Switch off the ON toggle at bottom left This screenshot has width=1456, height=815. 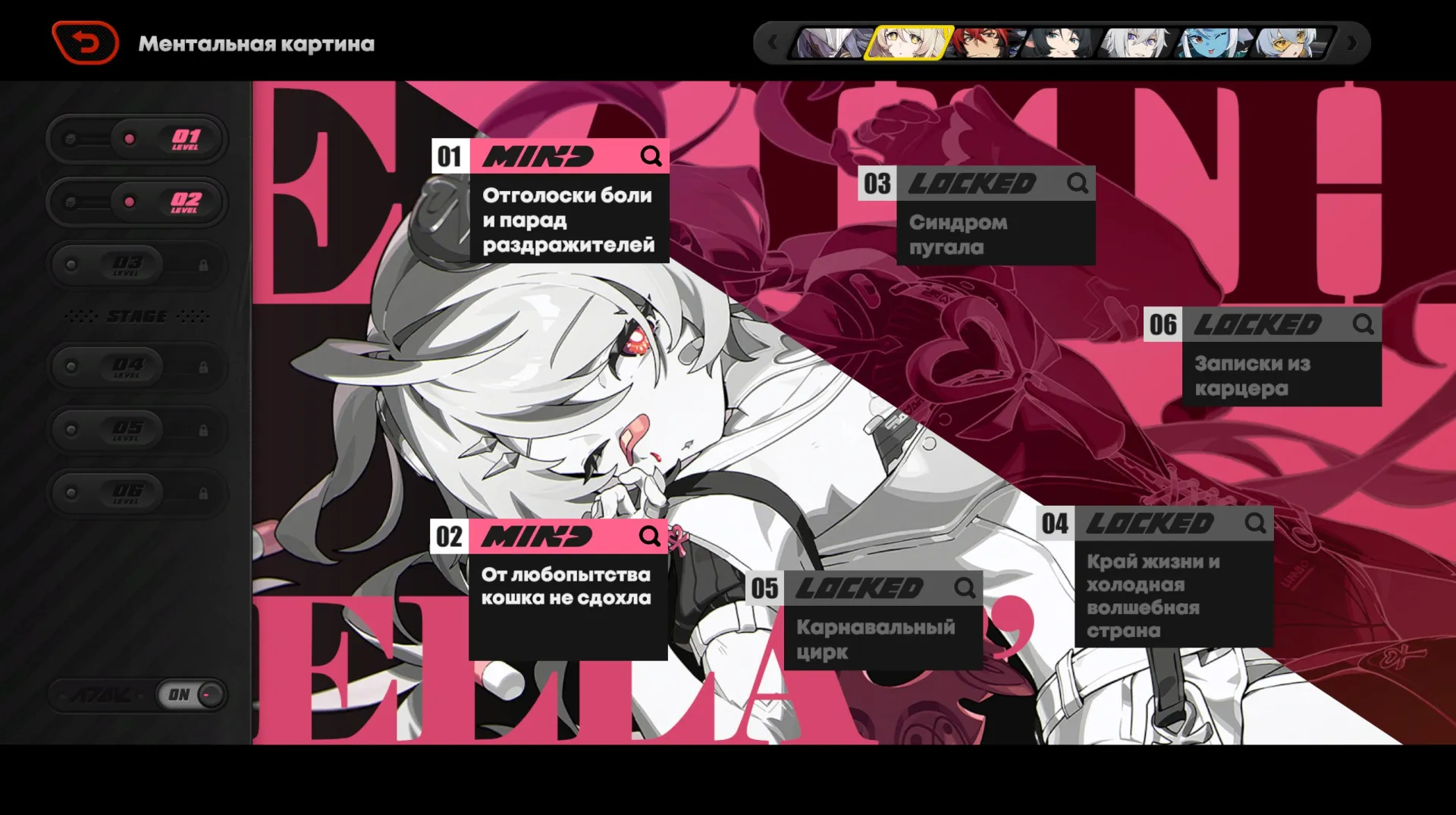[191, 694]
